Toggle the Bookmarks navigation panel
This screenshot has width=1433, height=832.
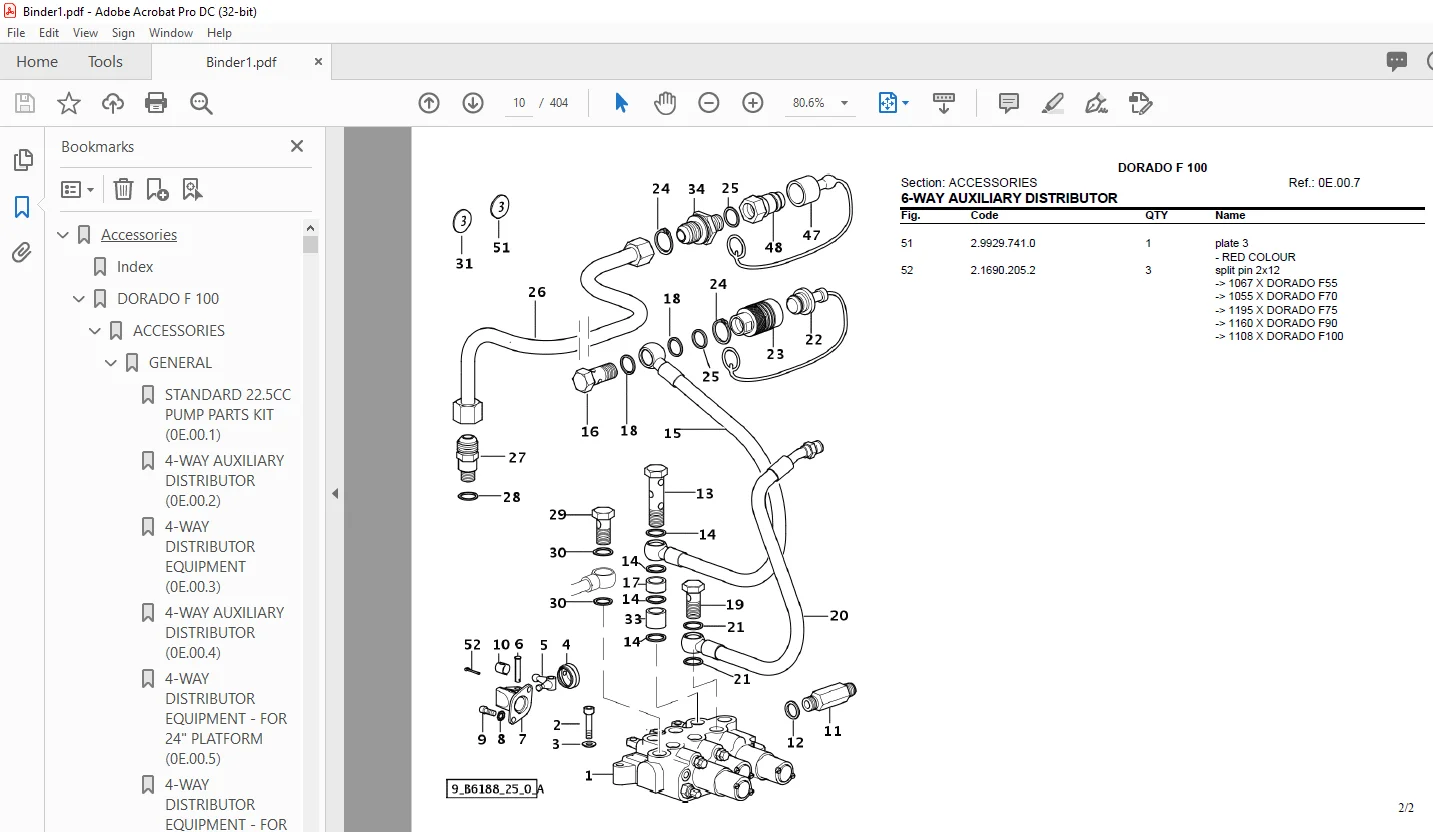point(22,207)
